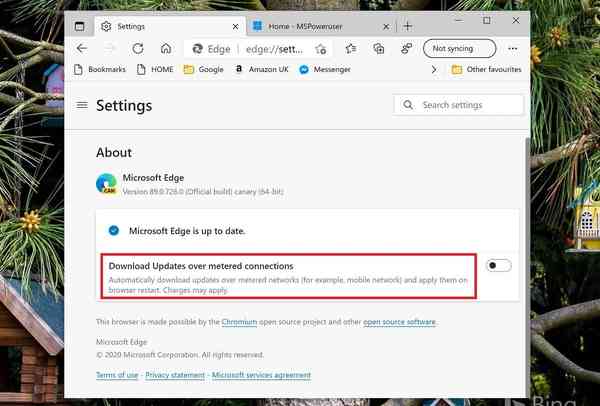
Task: Open the Privacy statement link
Action: (x=175, y=375)
